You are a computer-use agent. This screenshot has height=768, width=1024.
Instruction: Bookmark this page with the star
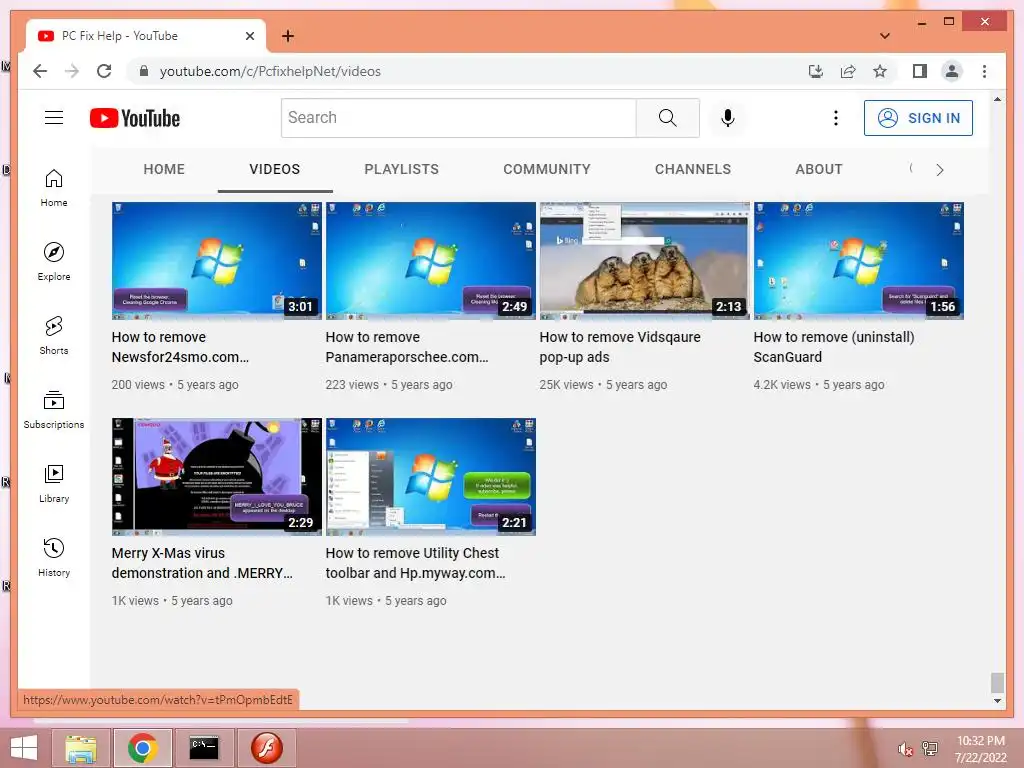click(880, 71)
